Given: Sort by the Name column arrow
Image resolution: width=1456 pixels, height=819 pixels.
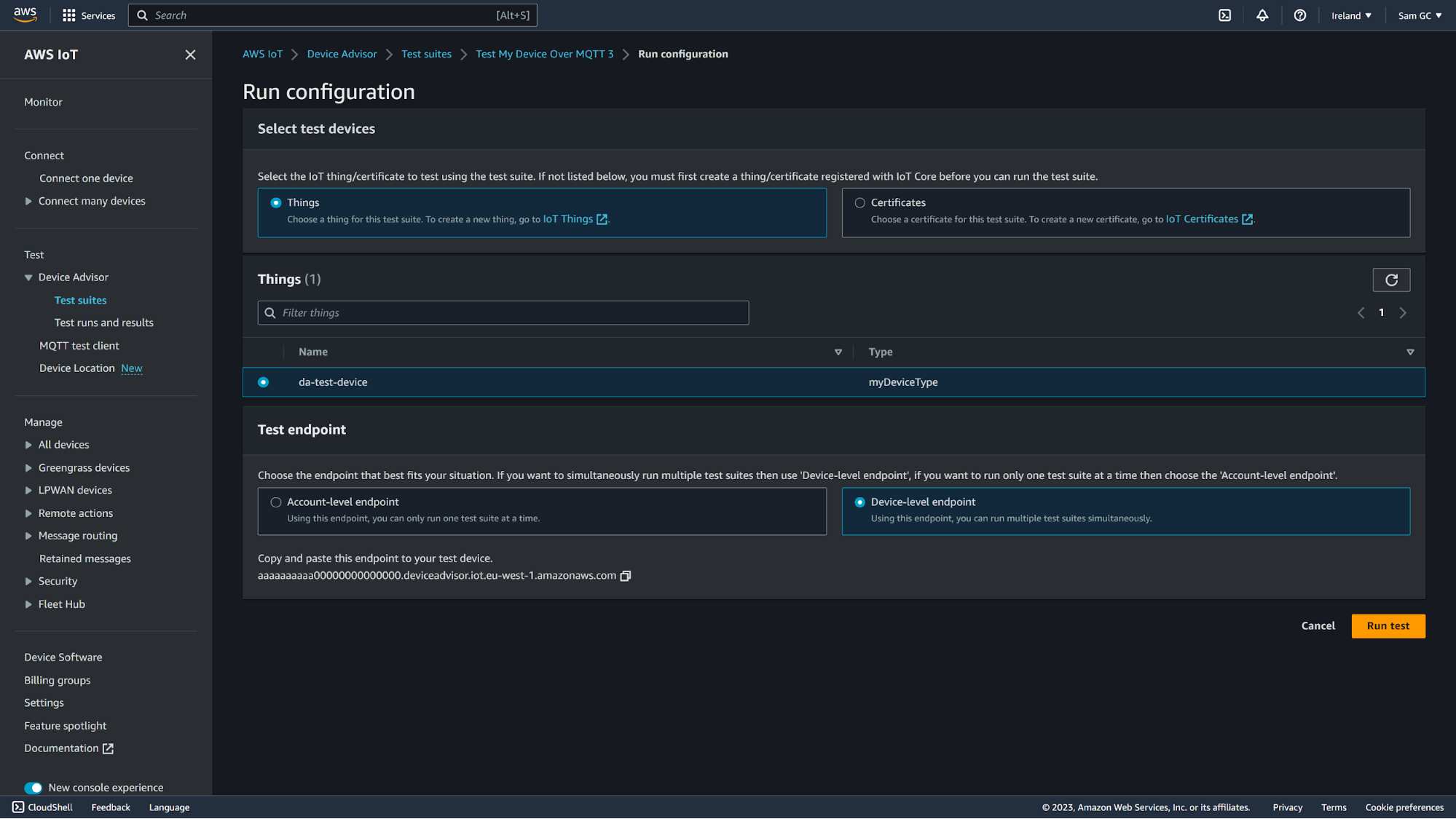Looking at the screenshot, I should click(838, 352).
